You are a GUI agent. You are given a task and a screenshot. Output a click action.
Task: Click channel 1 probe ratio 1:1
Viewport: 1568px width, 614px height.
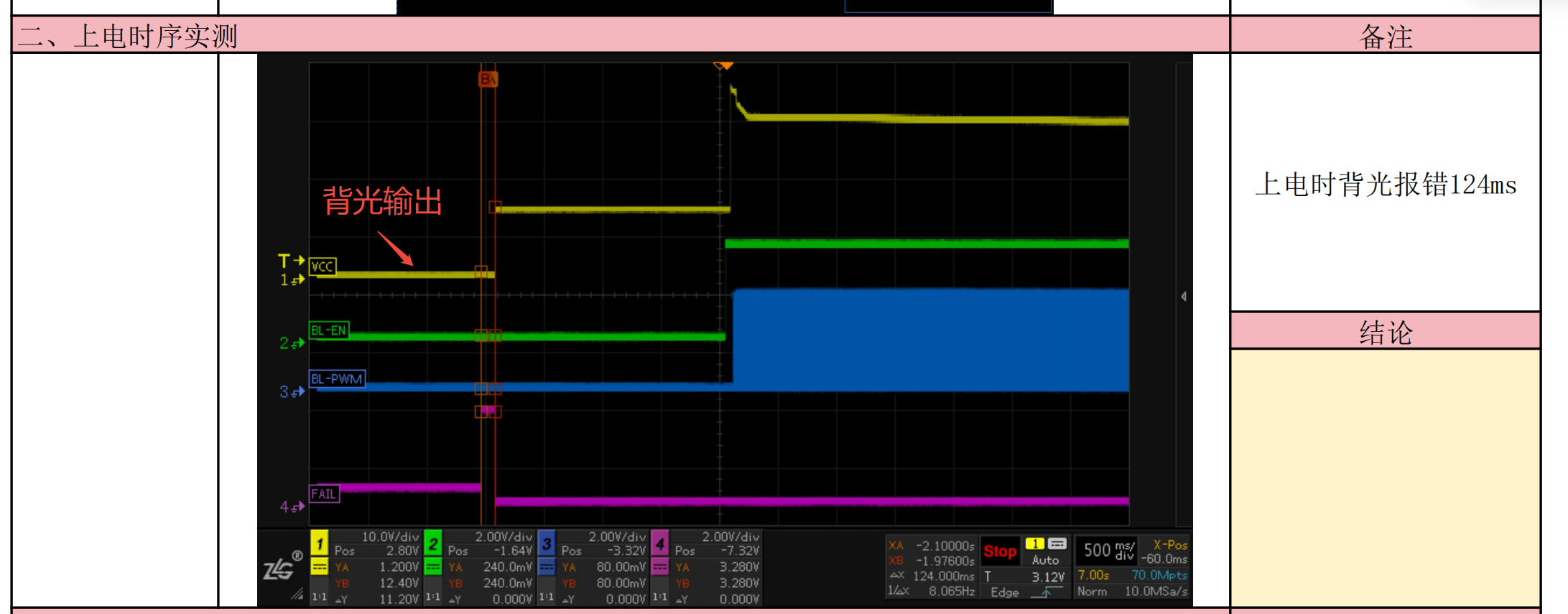[320, 597]
